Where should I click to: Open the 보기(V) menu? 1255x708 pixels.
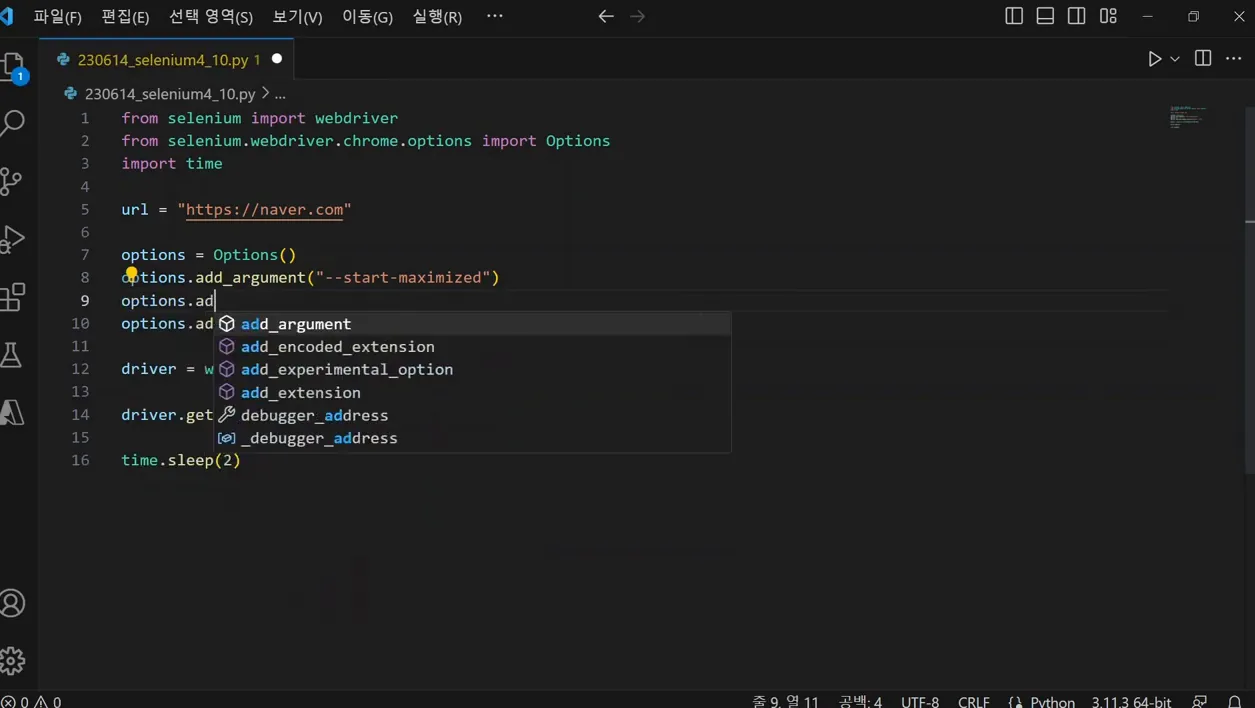(x=298, y=17)
